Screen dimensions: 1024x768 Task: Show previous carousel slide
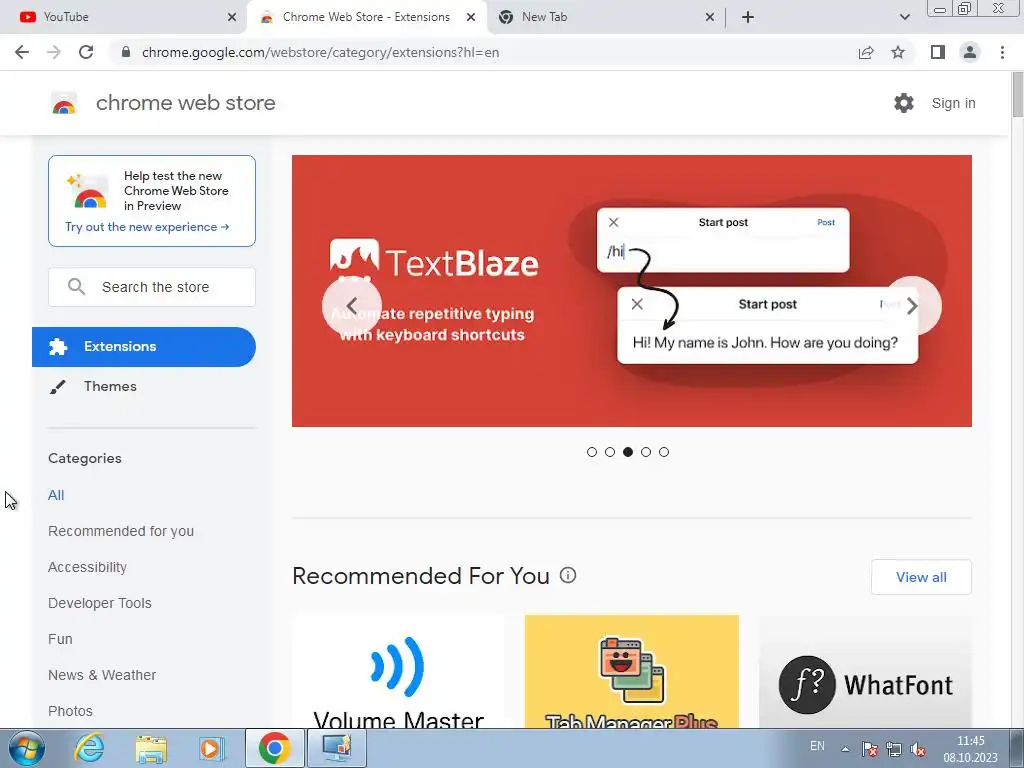[x=351, y=306]
